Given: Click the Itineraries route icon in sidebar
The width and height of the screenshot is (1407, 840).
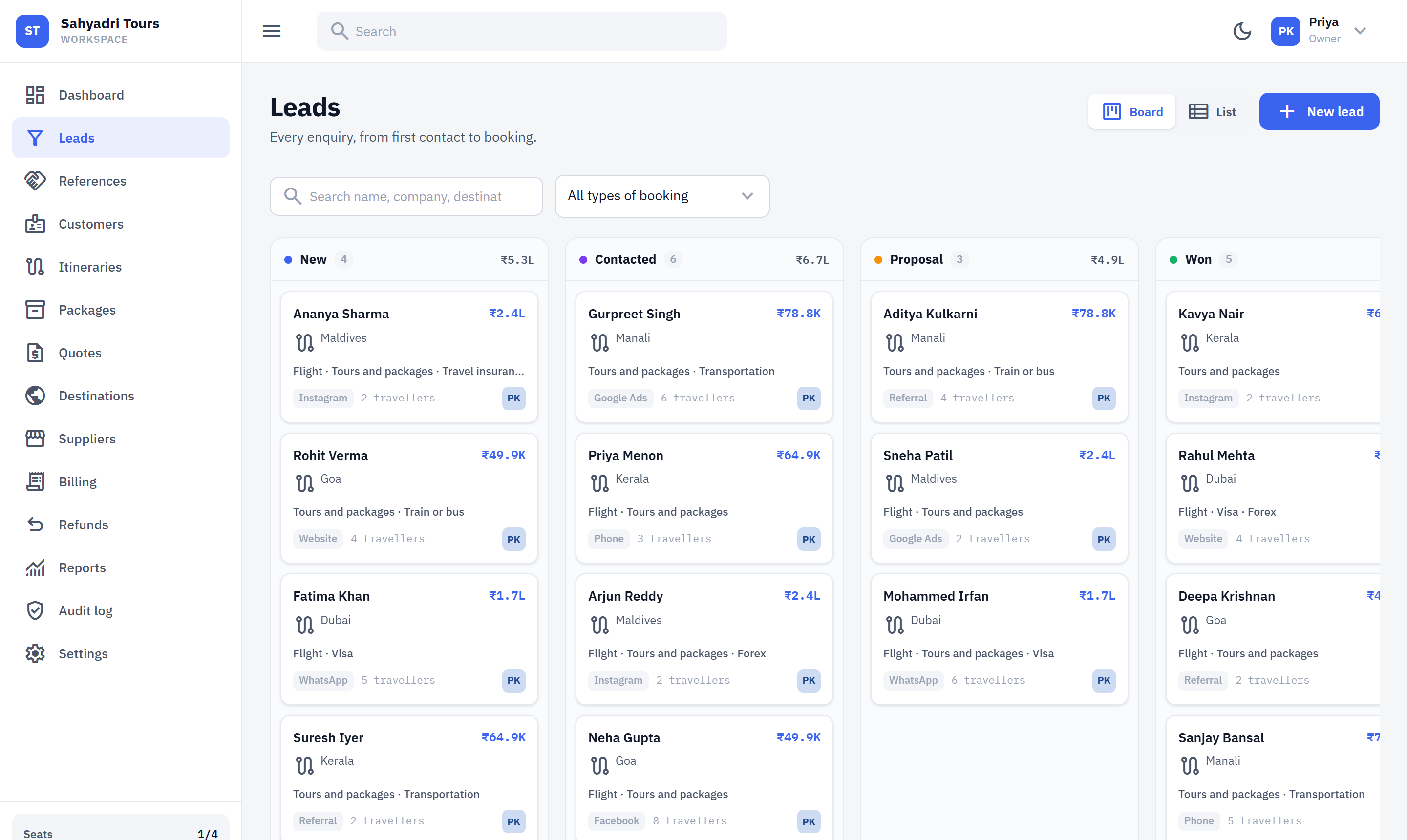Looking at the screenshot, I should (x=35, y=267).
